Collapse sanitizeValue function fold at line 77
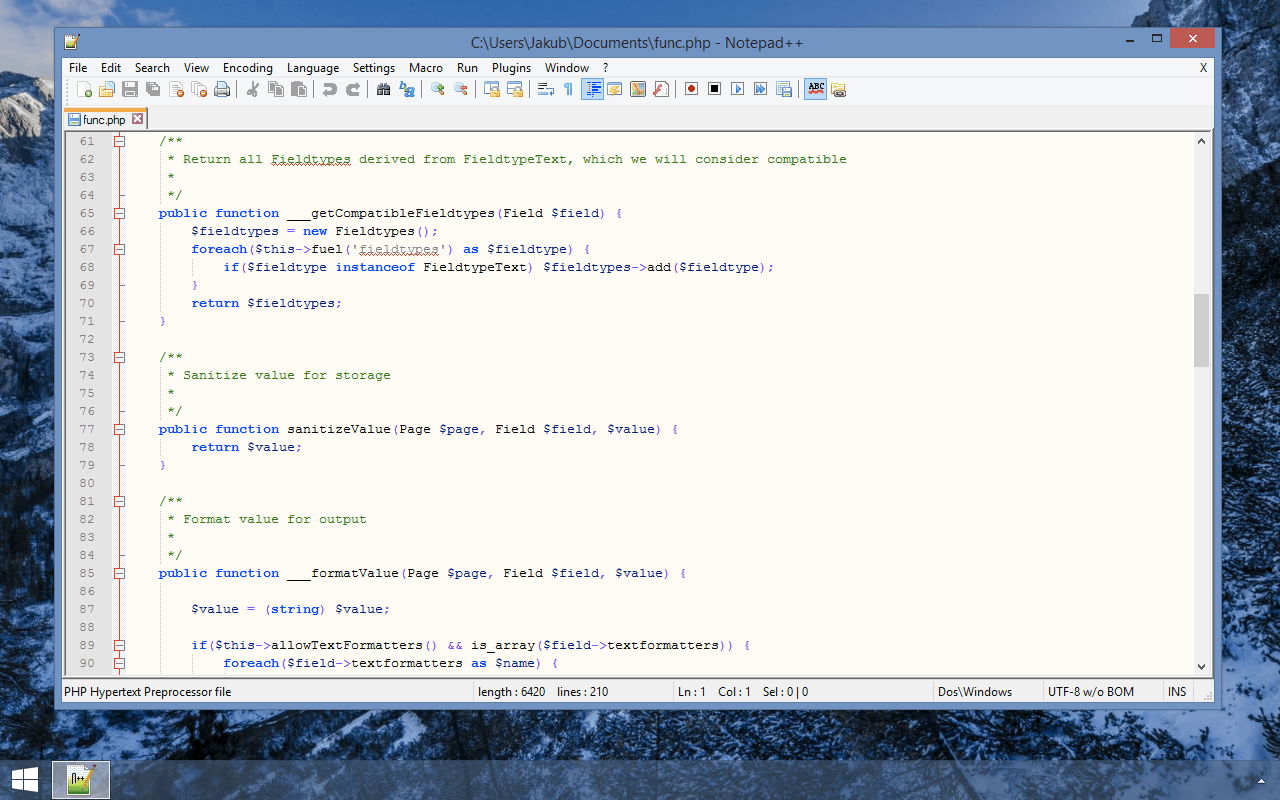Image resolution: width=1280 pixels, height=800 pixels. [x=119, y=429]
